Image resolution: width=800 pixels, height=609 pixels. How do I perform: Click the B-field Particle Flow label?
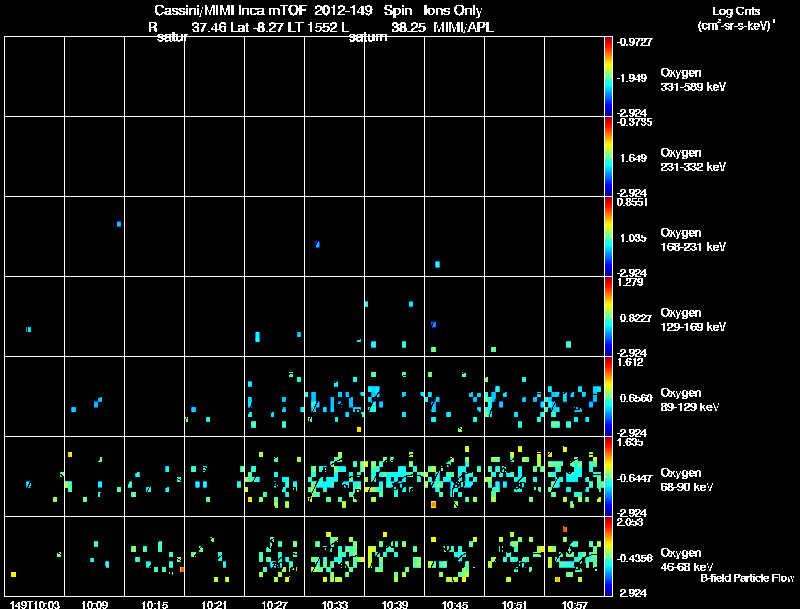click(747, 578)
